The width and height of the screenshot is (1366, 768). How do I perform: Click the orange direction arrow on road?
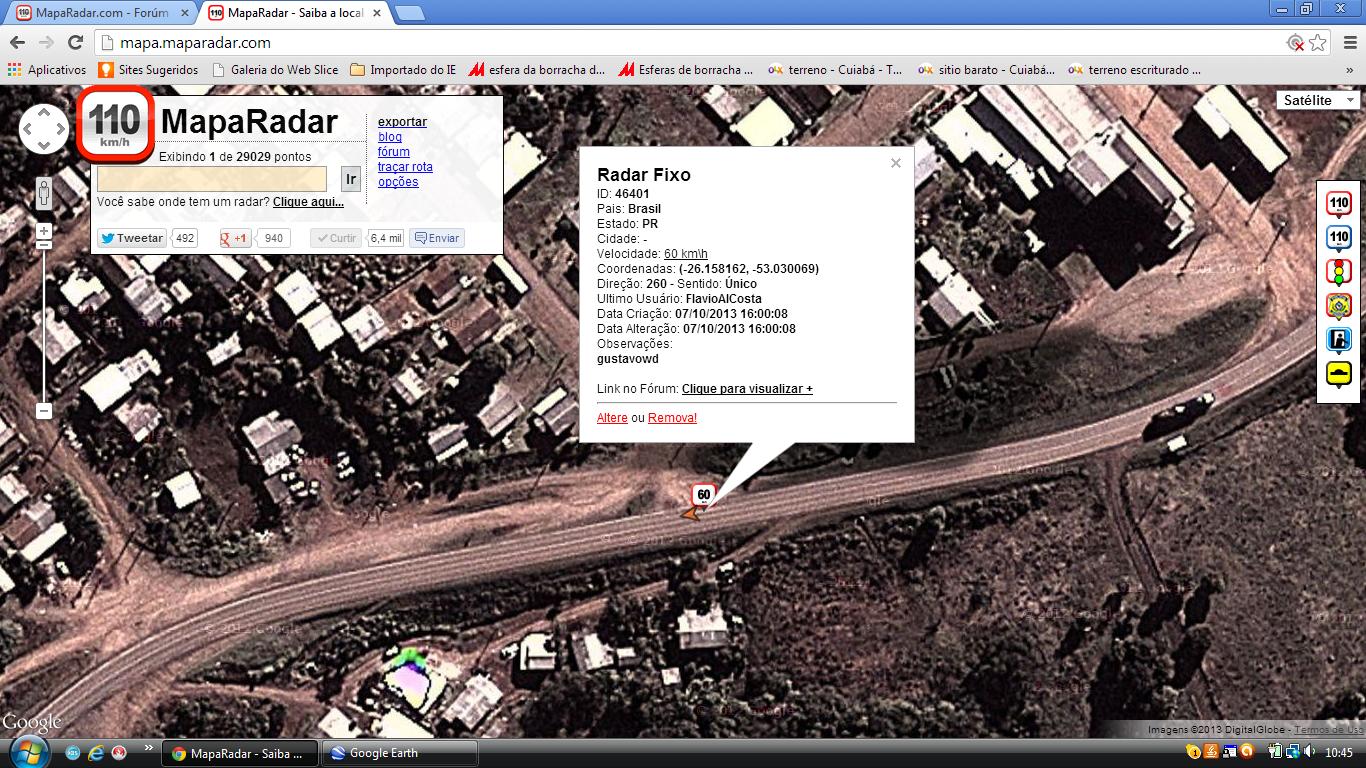[689, 514]
